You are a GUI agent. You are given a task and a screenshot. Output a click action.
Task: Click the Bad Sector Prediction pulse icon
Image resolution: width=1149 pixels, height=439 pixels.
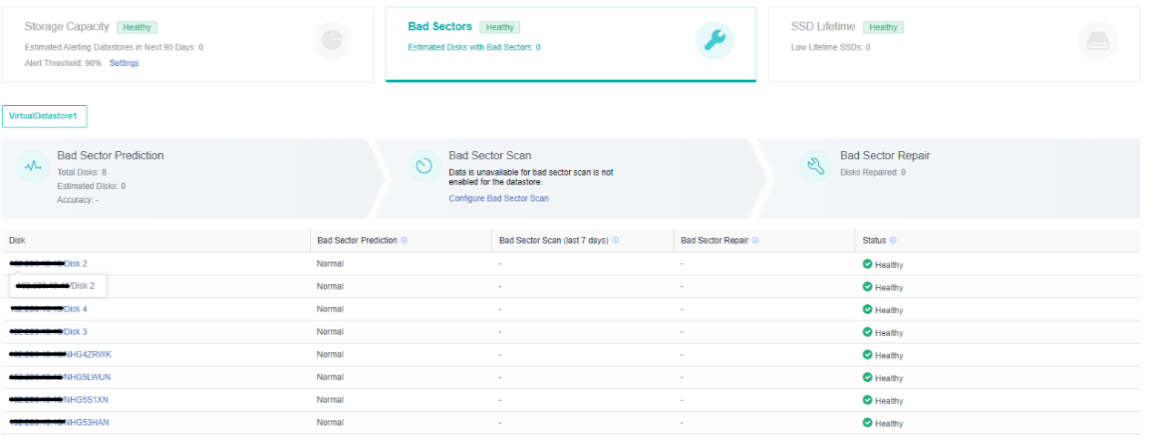pyautogui.click(x=33, y=167)
